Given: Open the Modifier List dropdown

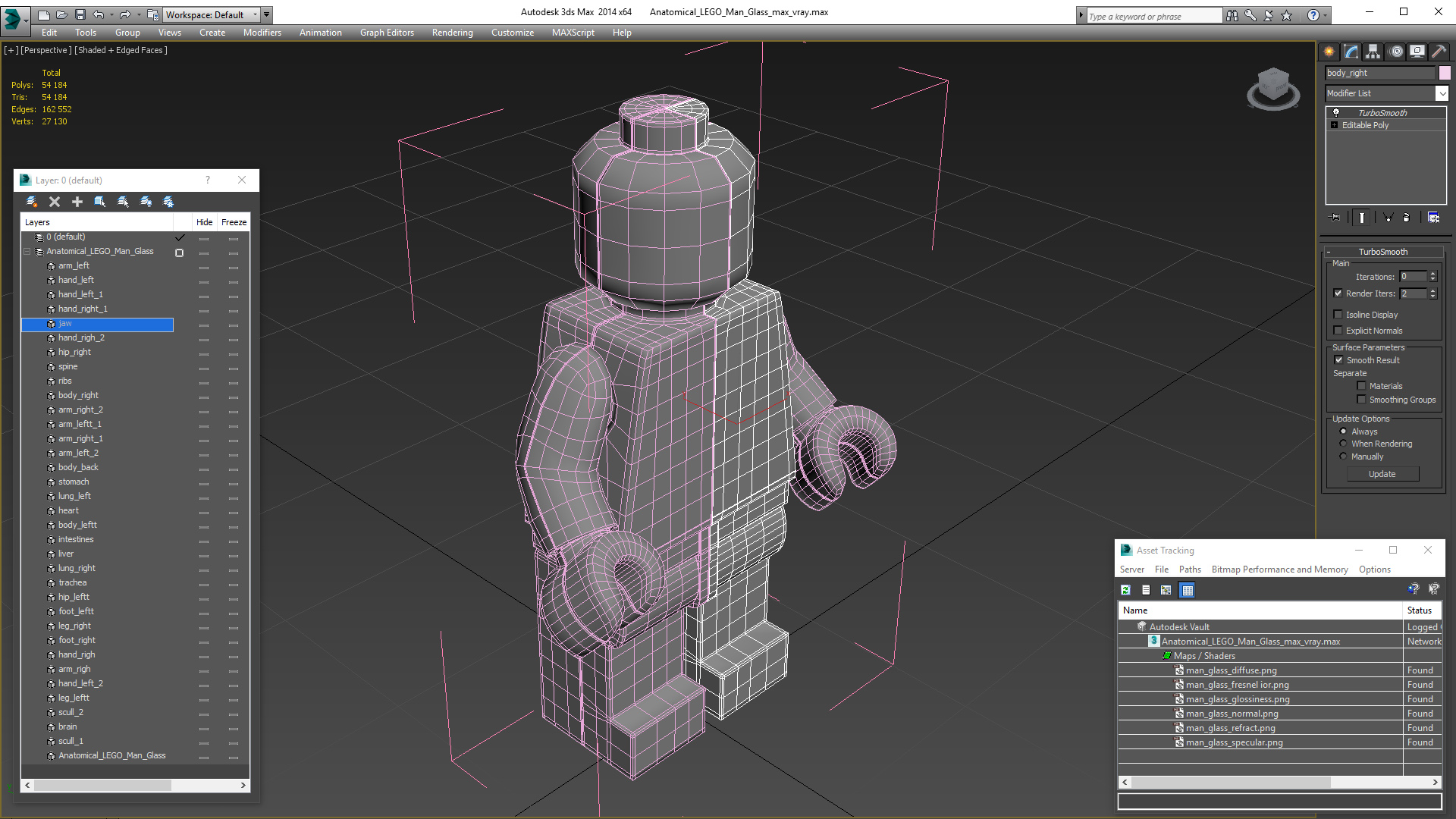Looking at the screenshot, I should tap(1442, 93).
